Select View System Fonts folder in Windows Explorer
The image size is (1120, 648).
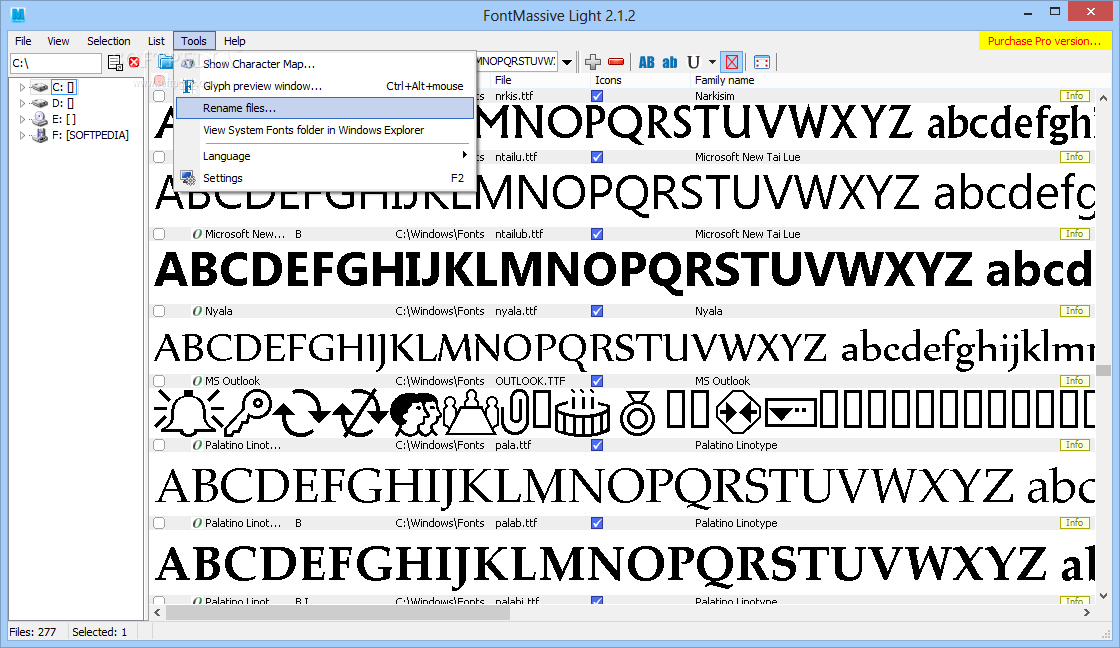point(325,130)
